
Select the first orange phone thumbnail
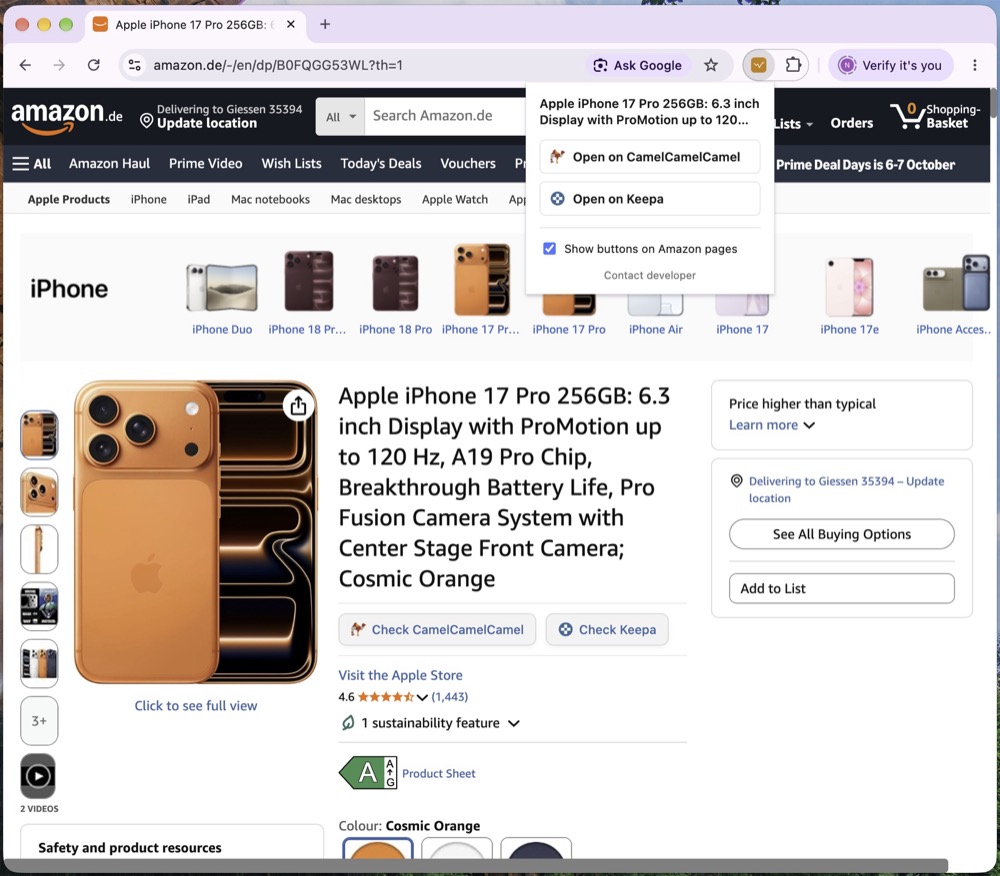(x=39, y=435)
